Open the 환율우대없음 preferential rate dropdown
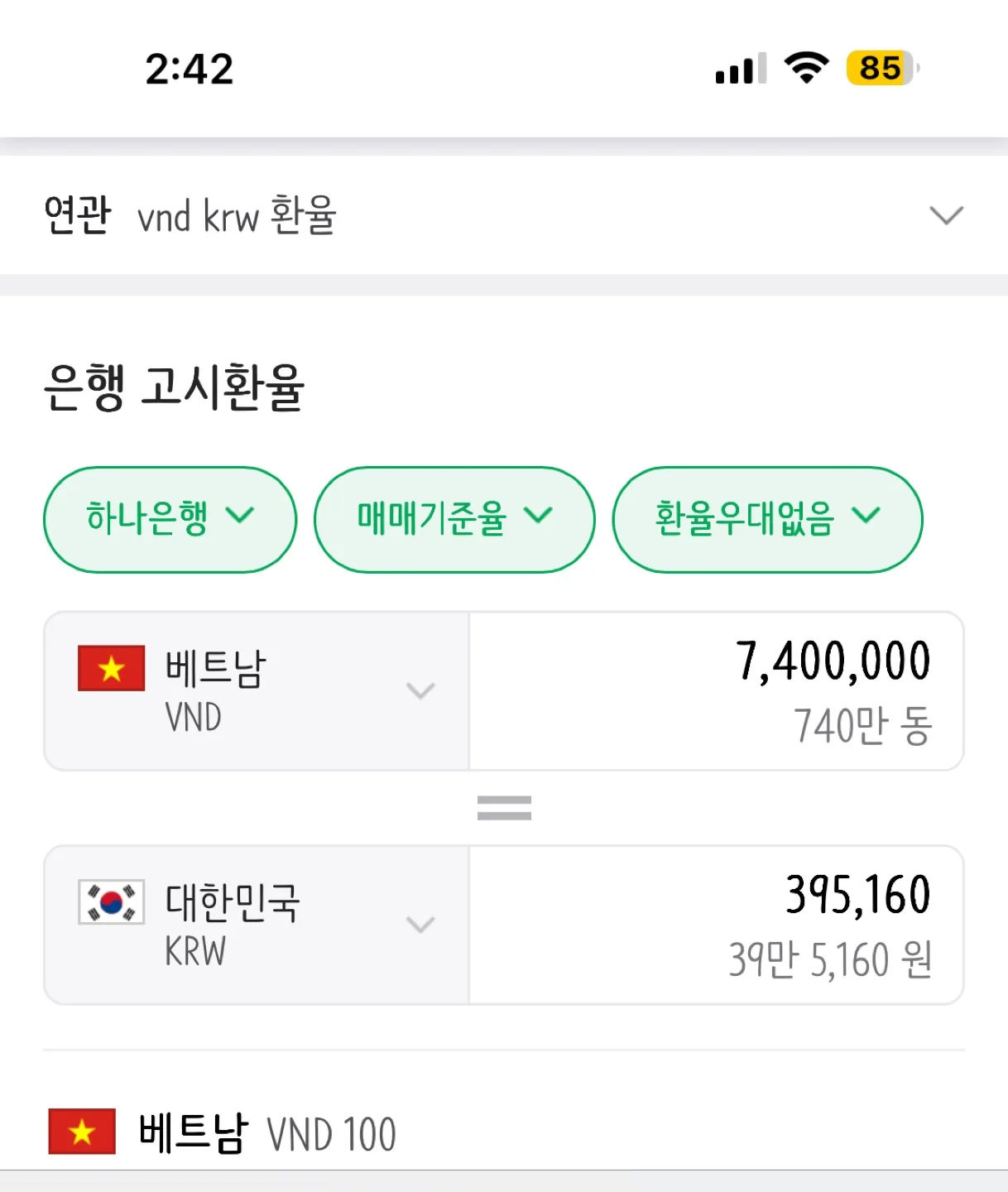Screen dimensions: 1008x1192 click(x=767, y=519)
